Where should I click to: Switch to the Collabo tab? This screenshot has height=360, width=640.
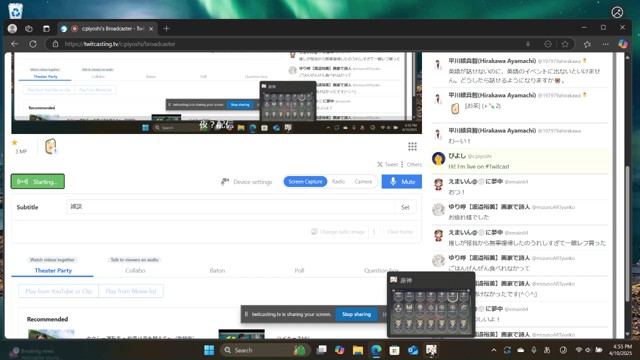[x=135, y=271]
